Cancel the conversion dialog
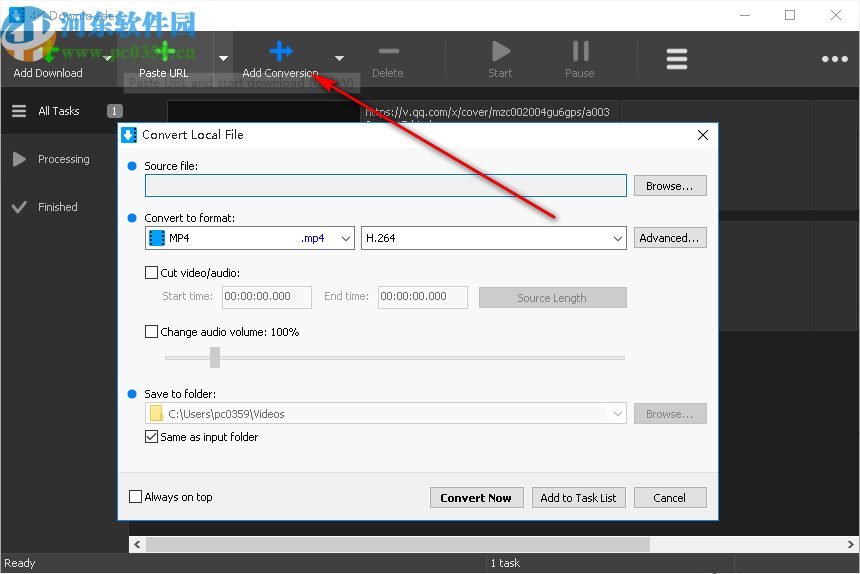This screenshot has width=860, height=574. coord(670,498)
